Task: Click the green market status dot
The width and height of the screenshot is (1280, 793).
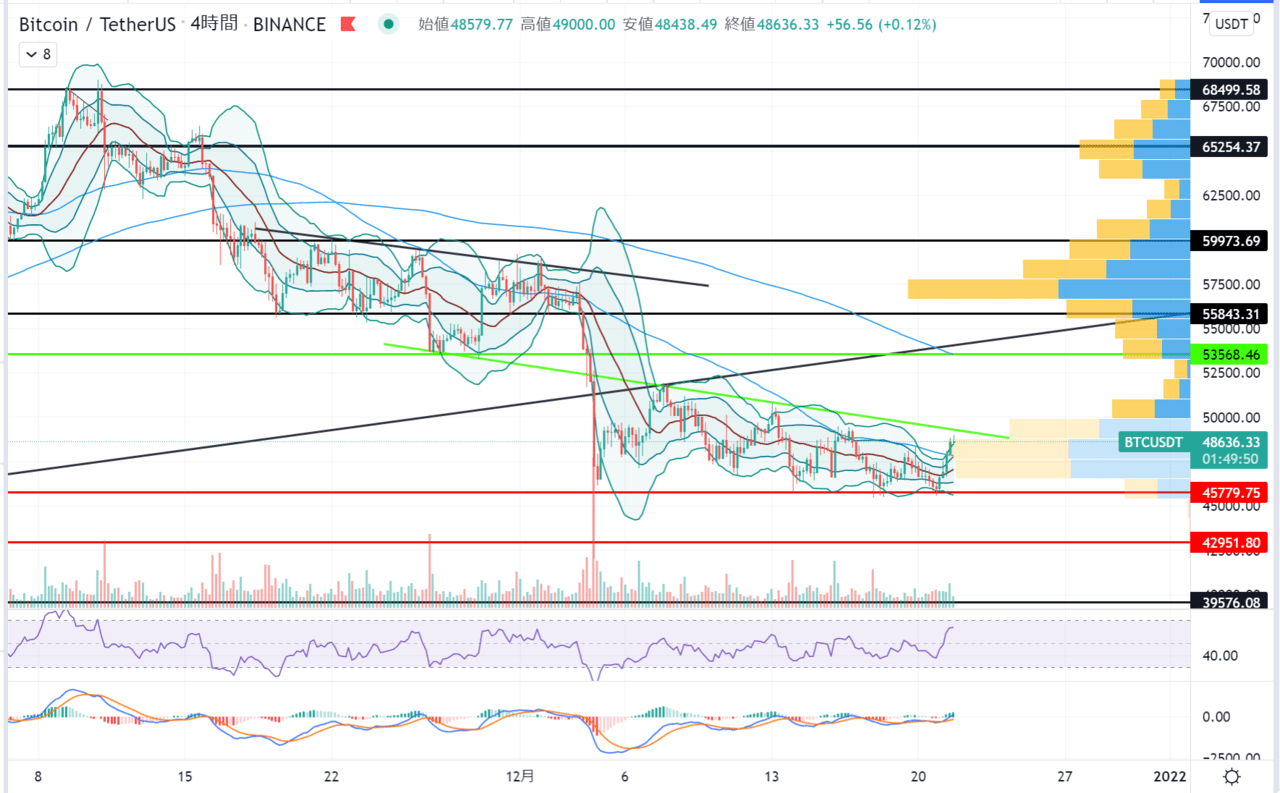Action: [388, 23]
